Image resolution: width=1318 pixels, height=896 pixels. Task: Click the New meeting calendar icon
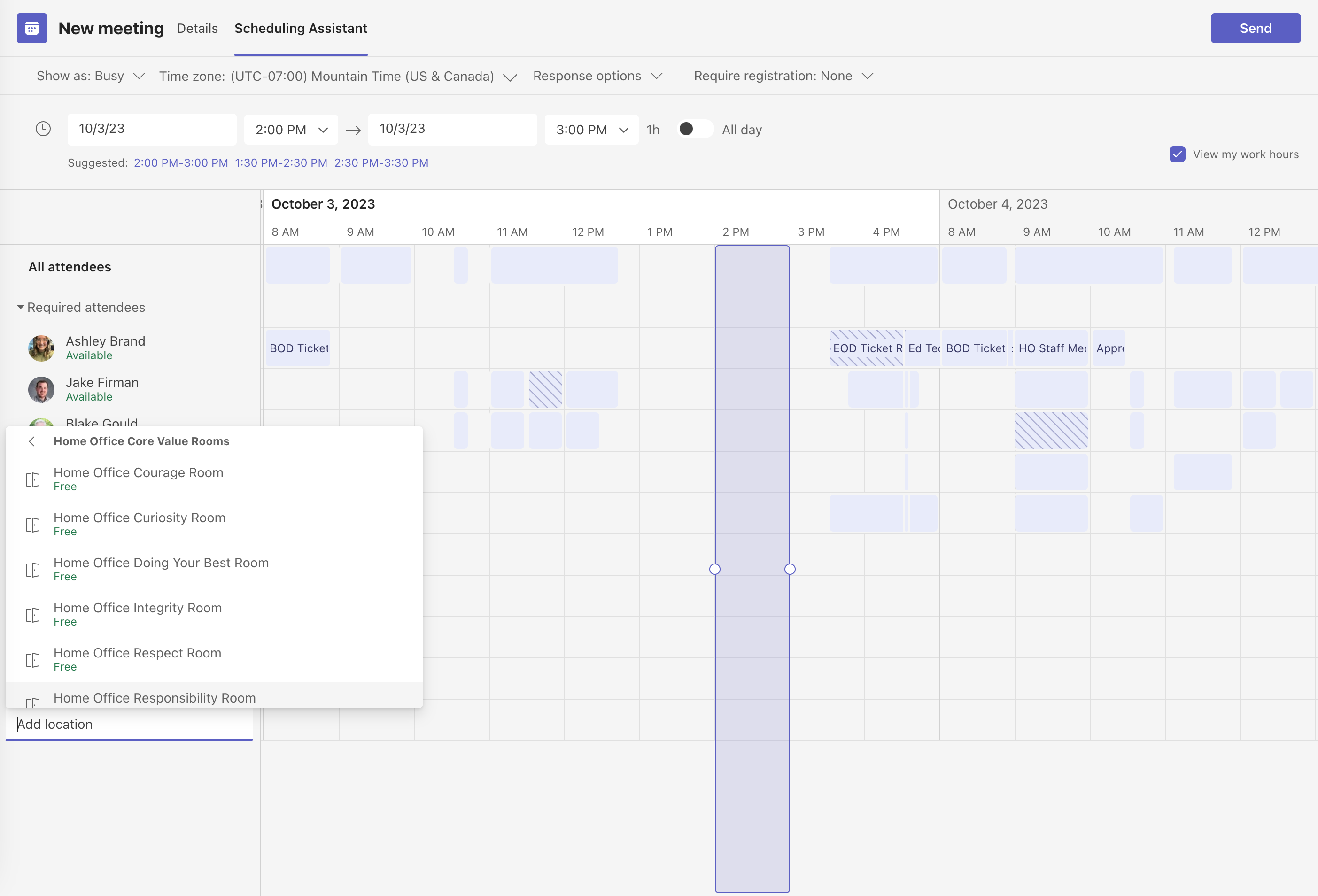pyautogui.click(x=32, y=28)
